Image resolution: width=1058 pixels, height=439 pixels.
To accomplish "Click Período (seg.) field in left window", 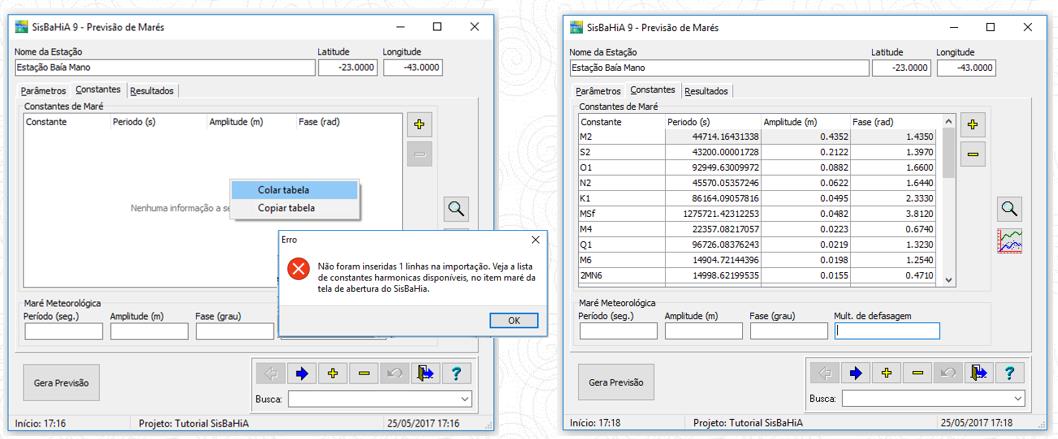I will 64,331.
